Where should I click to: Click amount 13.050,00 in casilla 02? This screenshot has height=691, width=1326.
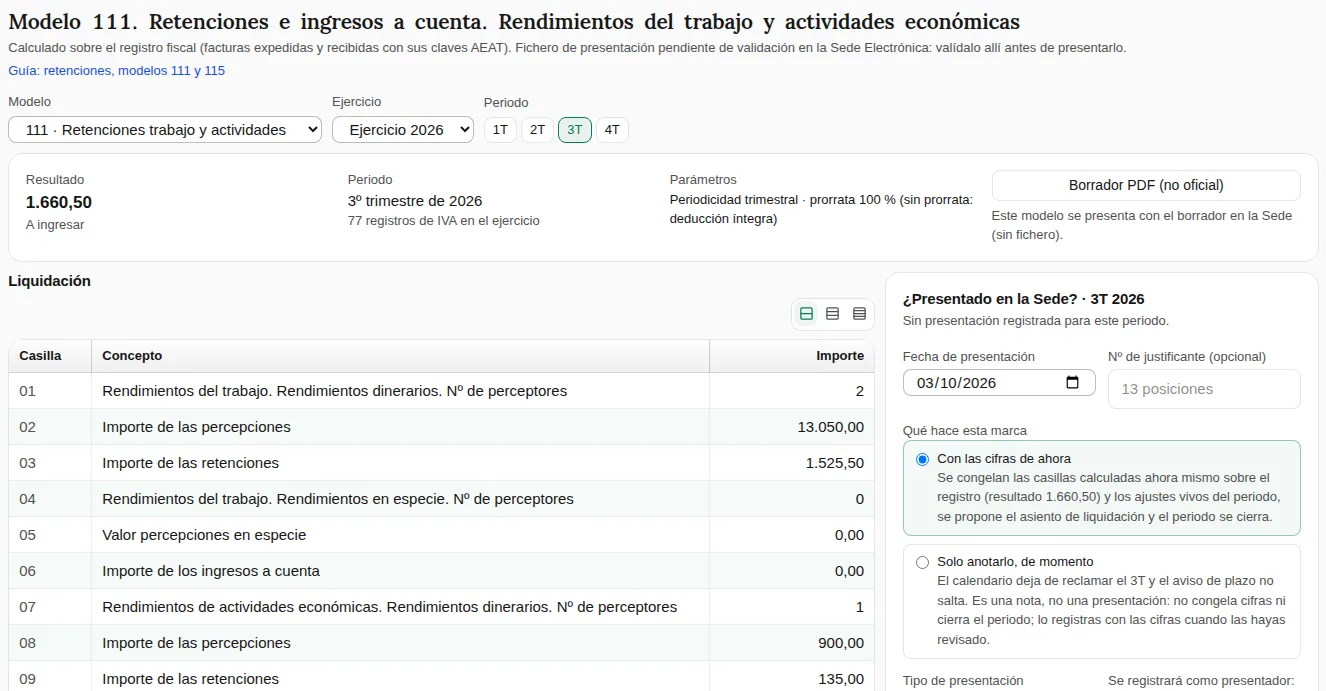click(x=830, y=427)
